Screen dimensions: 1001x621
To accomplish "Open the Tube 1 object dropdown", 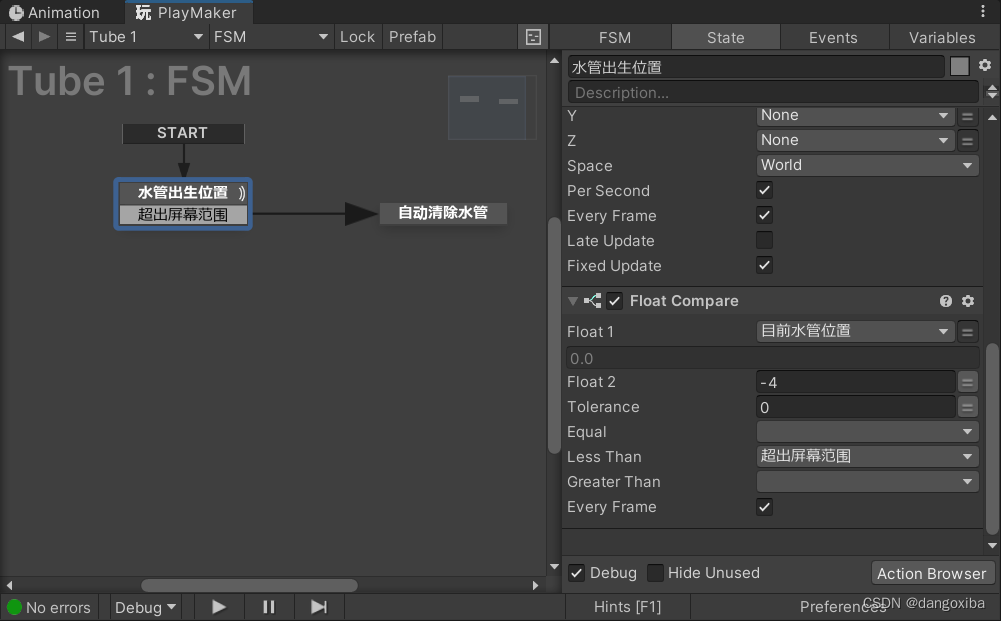I will coord(146,37).
